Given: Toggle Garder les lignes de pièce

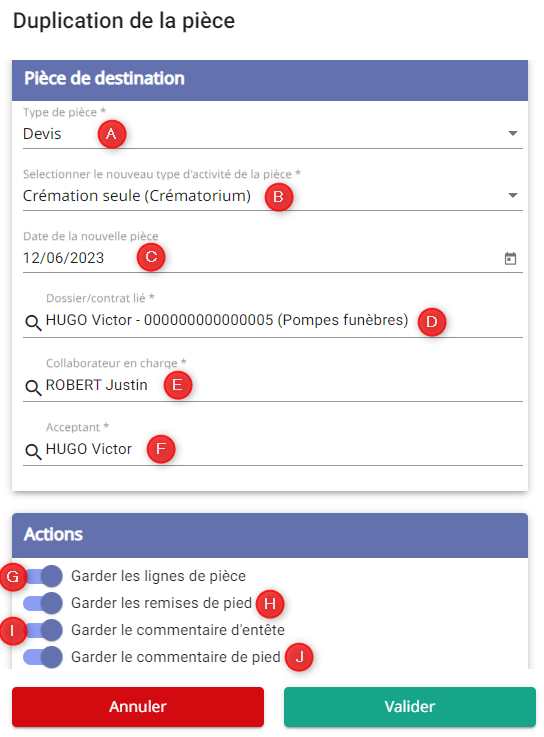Looking at the screenshot, I should [x=43, y=576].
